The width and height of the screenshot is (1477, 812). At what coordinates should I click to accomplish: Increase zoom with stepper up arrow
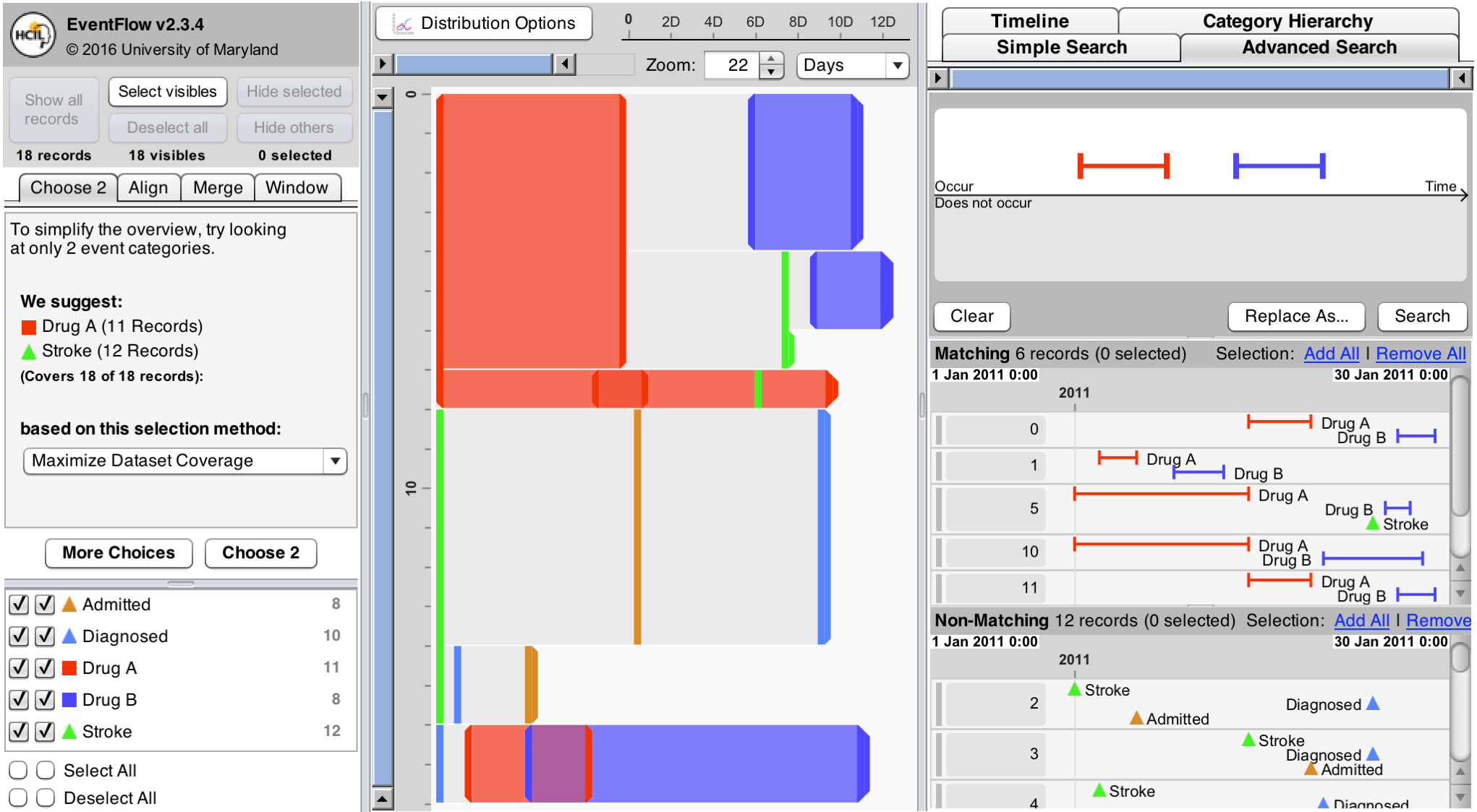click(772, 59)
